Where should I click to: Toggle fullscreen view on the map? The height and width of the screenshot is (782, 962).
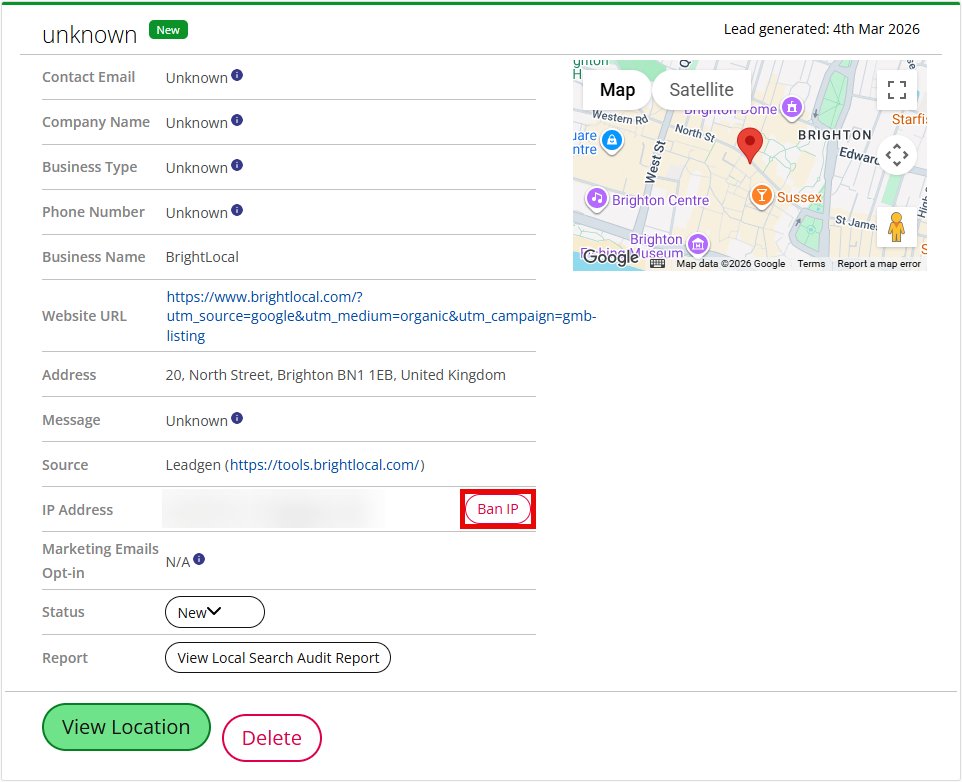pyautogui.click(x=896, y=90)
